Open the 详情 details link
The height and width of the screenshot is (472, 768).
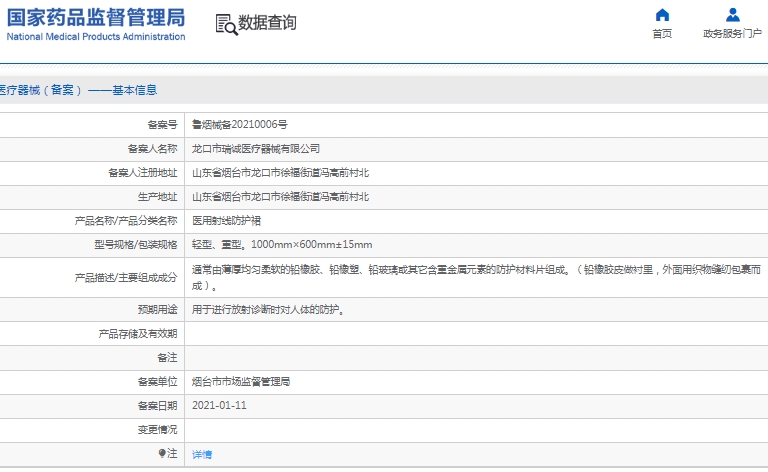click(202, 454)
